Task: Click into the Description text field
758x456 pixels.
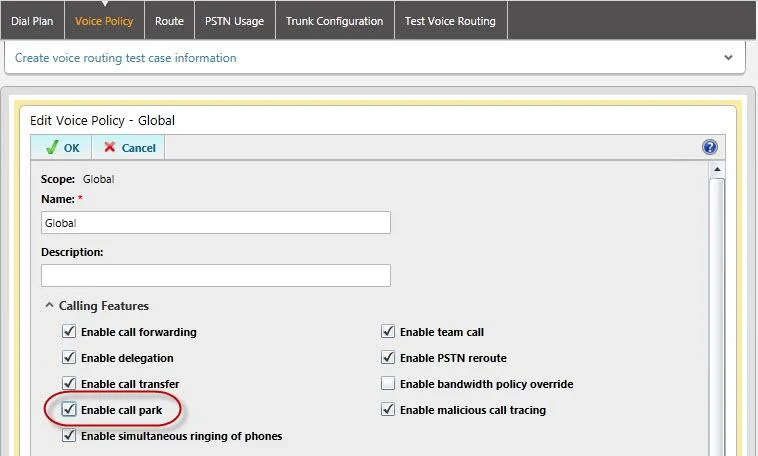Action: coord(216,275)
